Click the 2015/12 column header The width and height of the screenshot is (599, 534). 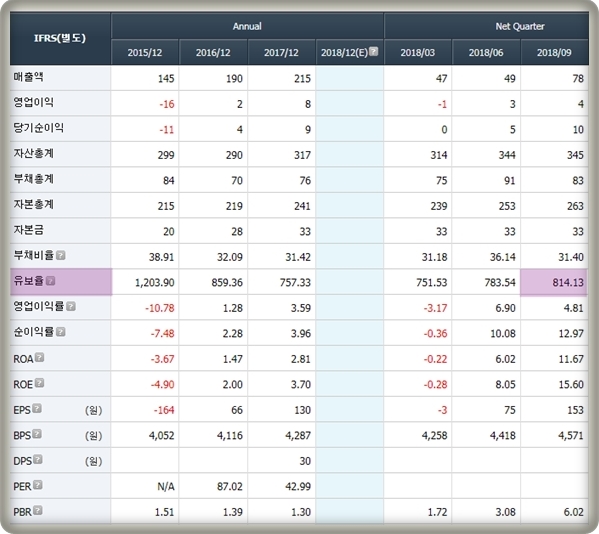coord(145,52)
